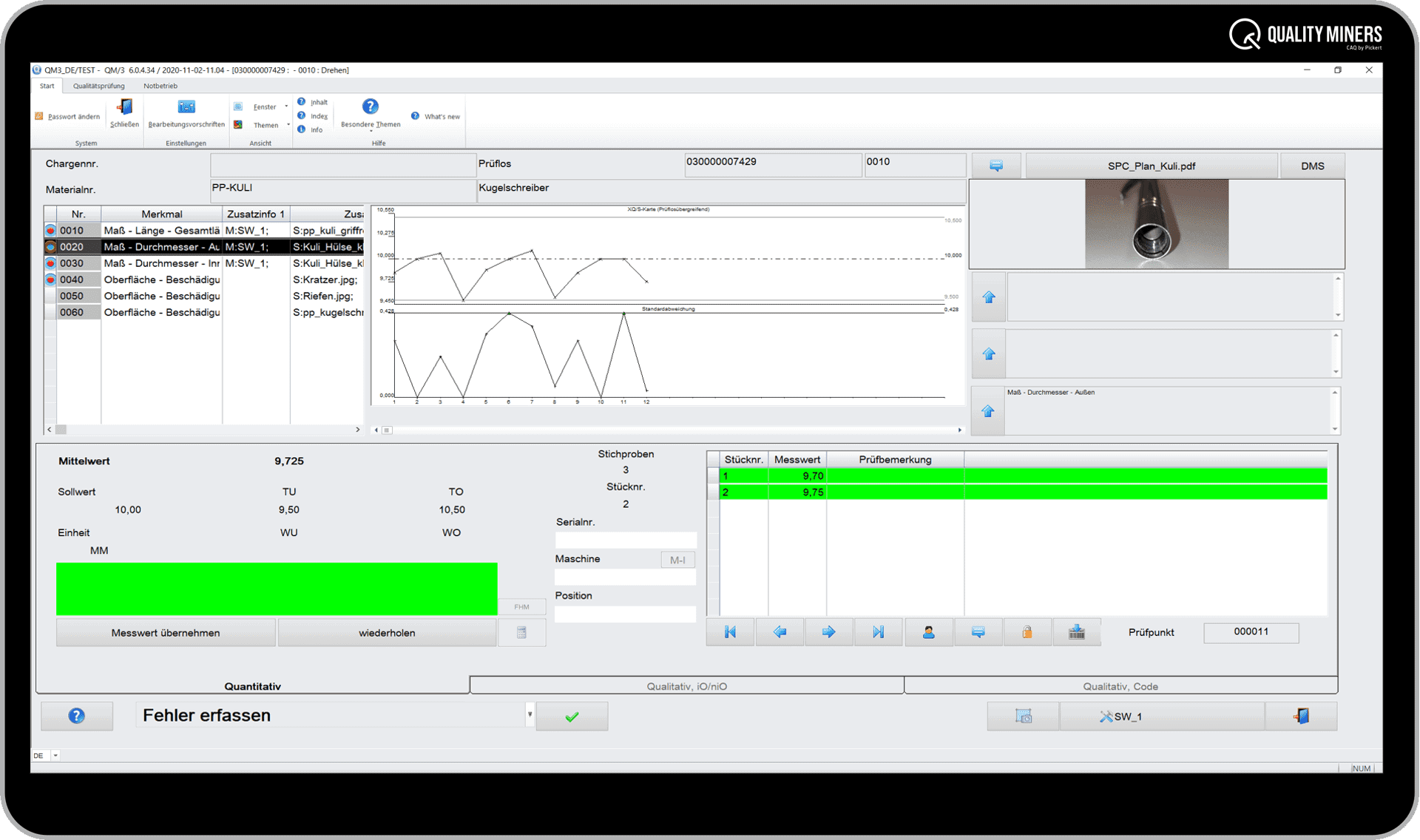
Task: Expand the DE language selector
Action: [x=54, y=755]
